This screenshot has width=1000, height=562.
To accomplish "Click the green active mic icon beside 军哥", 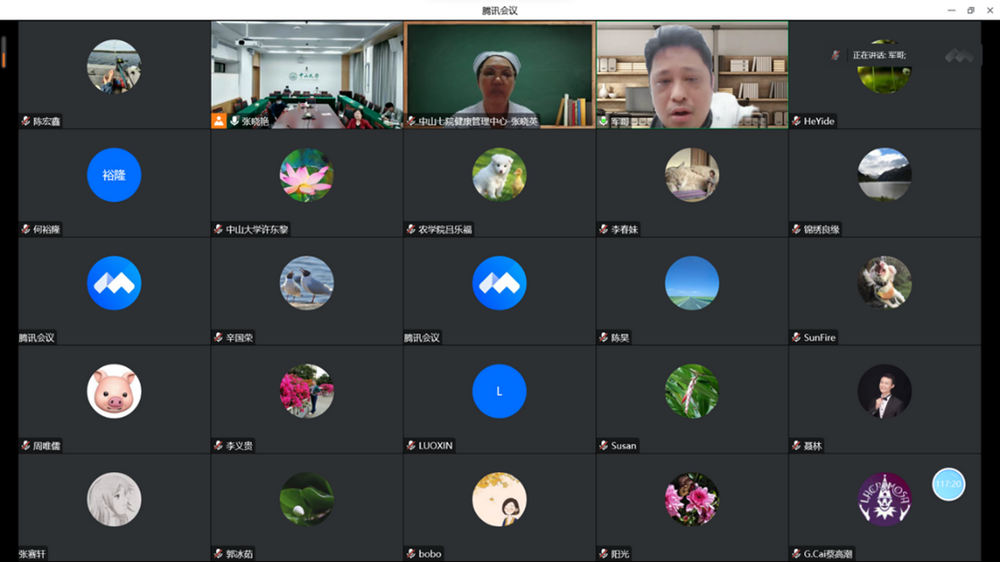I will (603, 121).
